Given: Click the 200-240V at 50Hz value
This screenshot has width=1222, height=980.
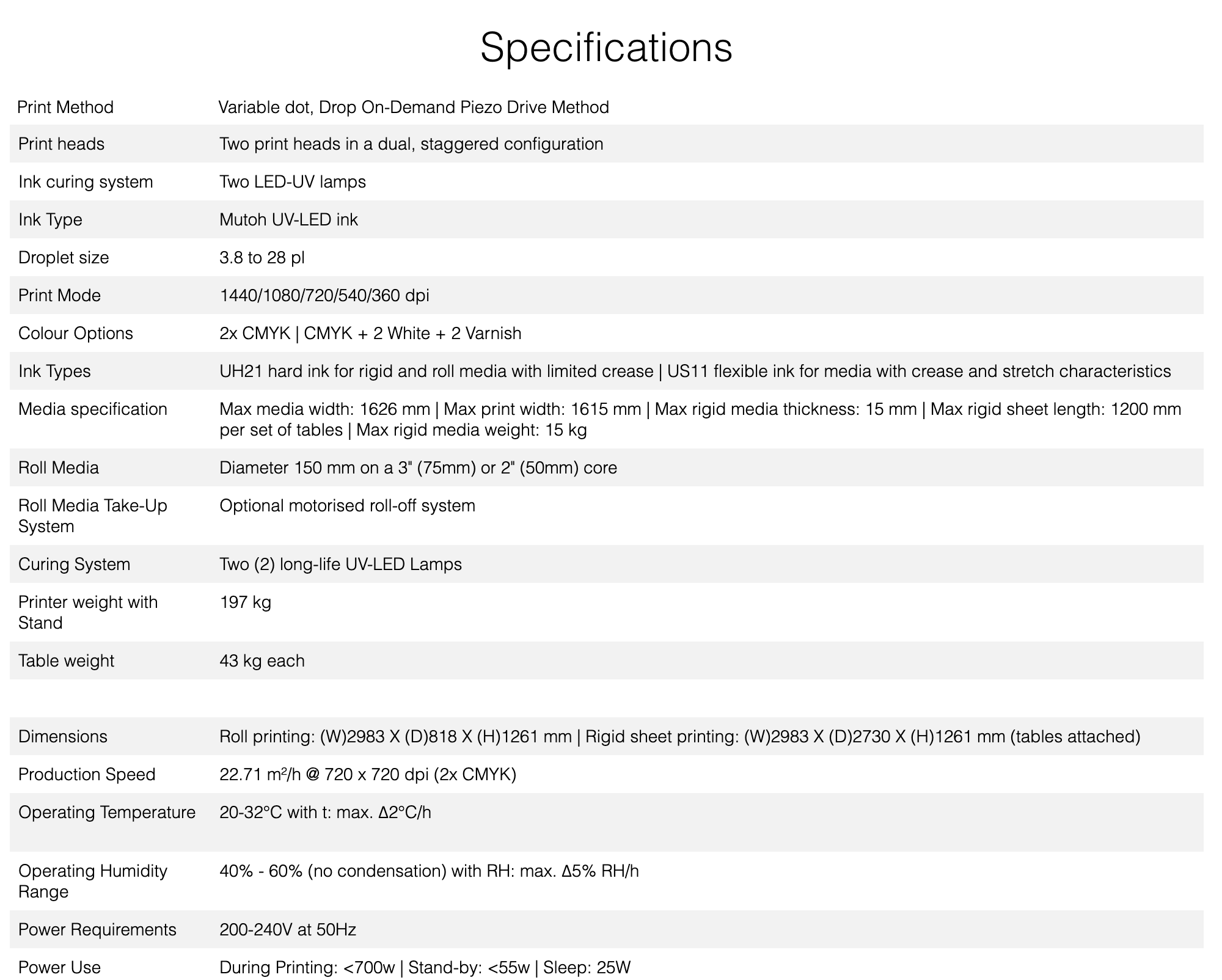Looking at the screenshot, I should coord(287,930).
